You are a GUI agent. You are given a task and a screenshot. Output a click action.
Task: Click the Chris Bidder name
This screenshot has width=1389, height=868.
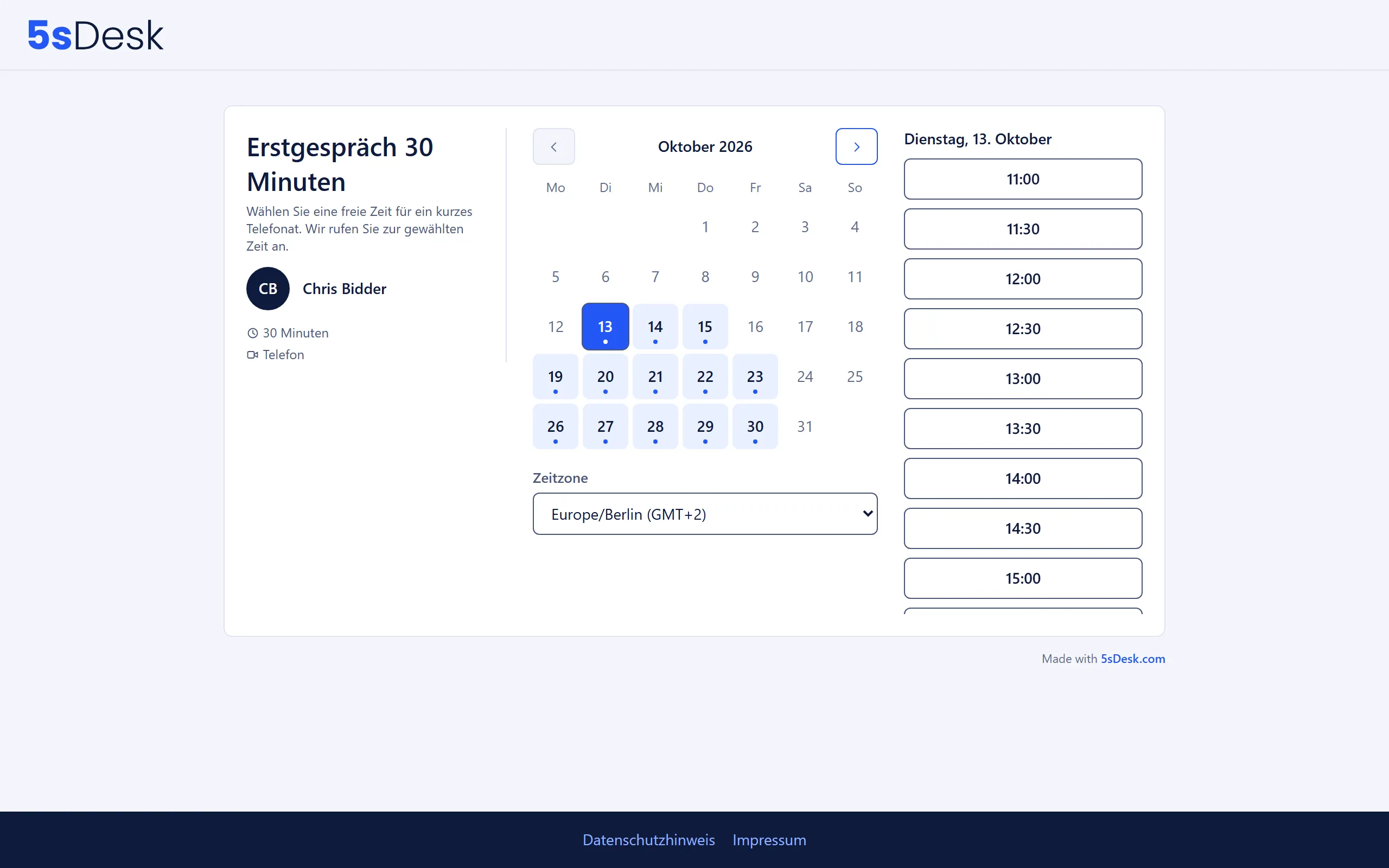(x=345, y=289)
